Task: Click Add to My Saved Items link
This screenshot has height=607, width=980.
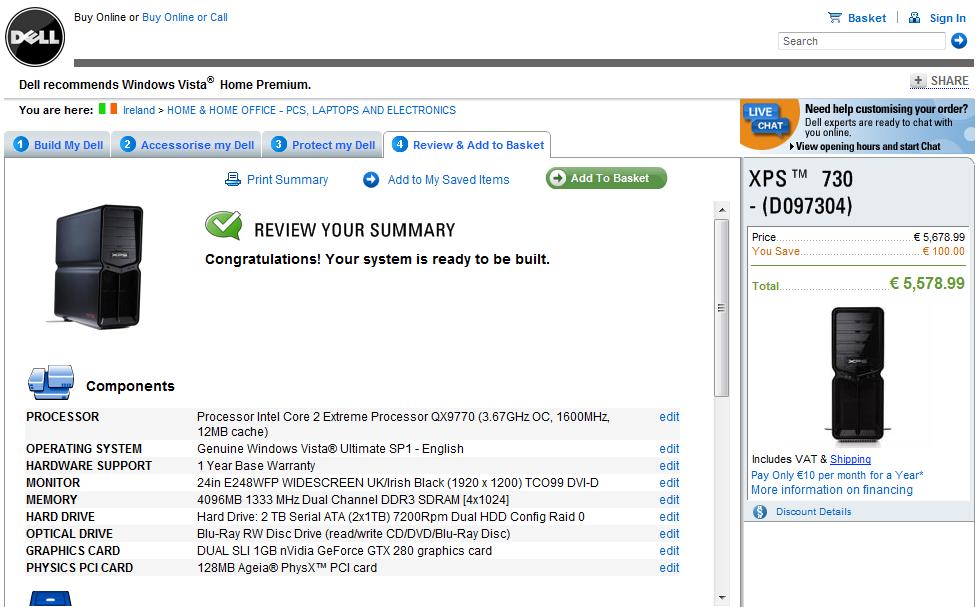Action: [448, 179]
